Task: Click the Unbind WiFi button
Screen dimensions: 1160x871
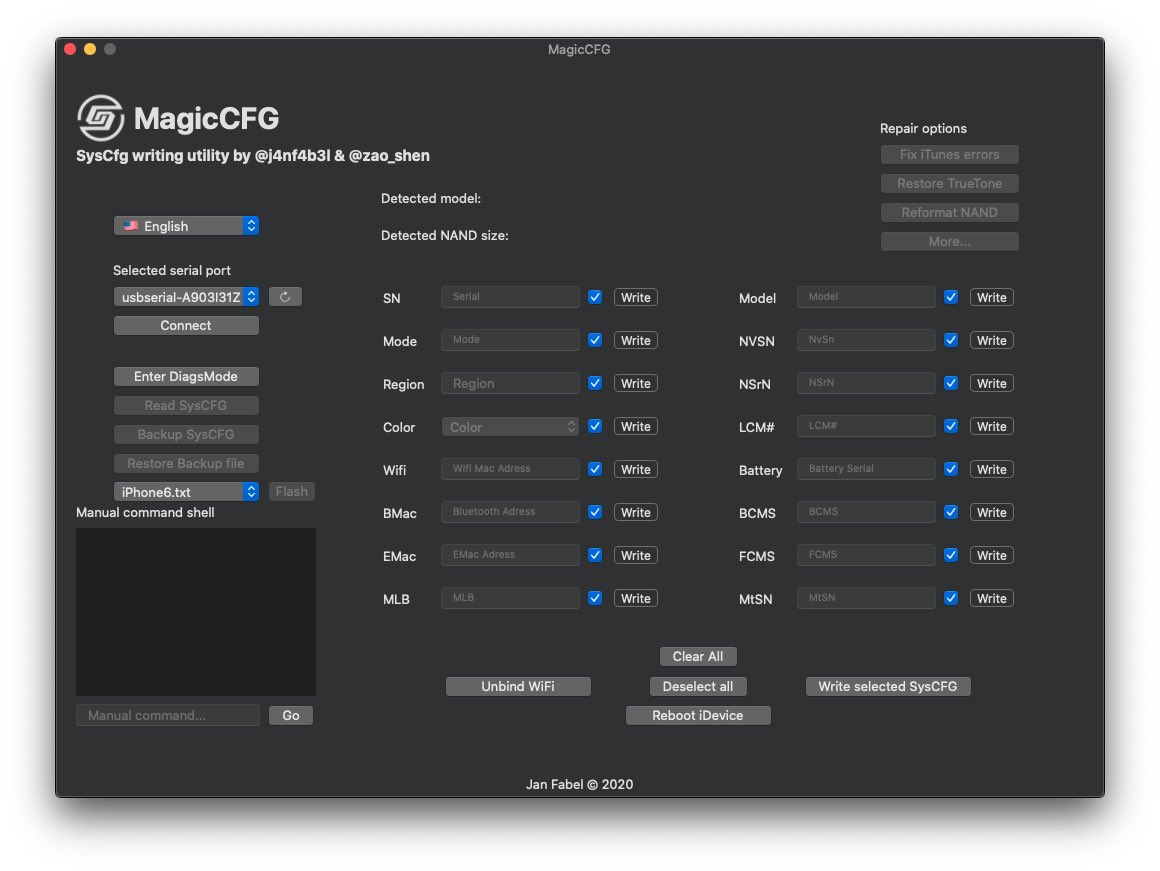Action: (518, 687)
